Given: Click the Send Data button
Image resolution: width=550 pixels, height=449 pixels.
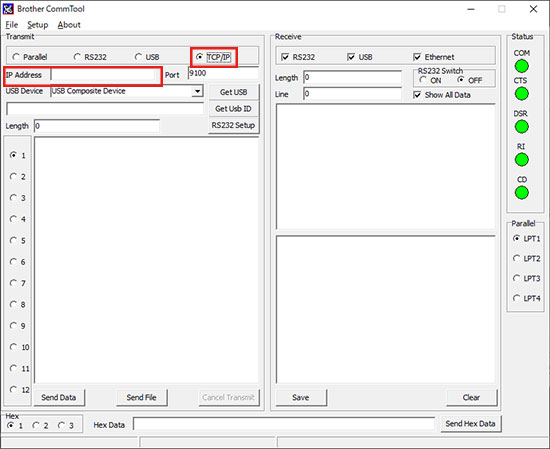Looking at the screenshot, I should click(59, 397).
